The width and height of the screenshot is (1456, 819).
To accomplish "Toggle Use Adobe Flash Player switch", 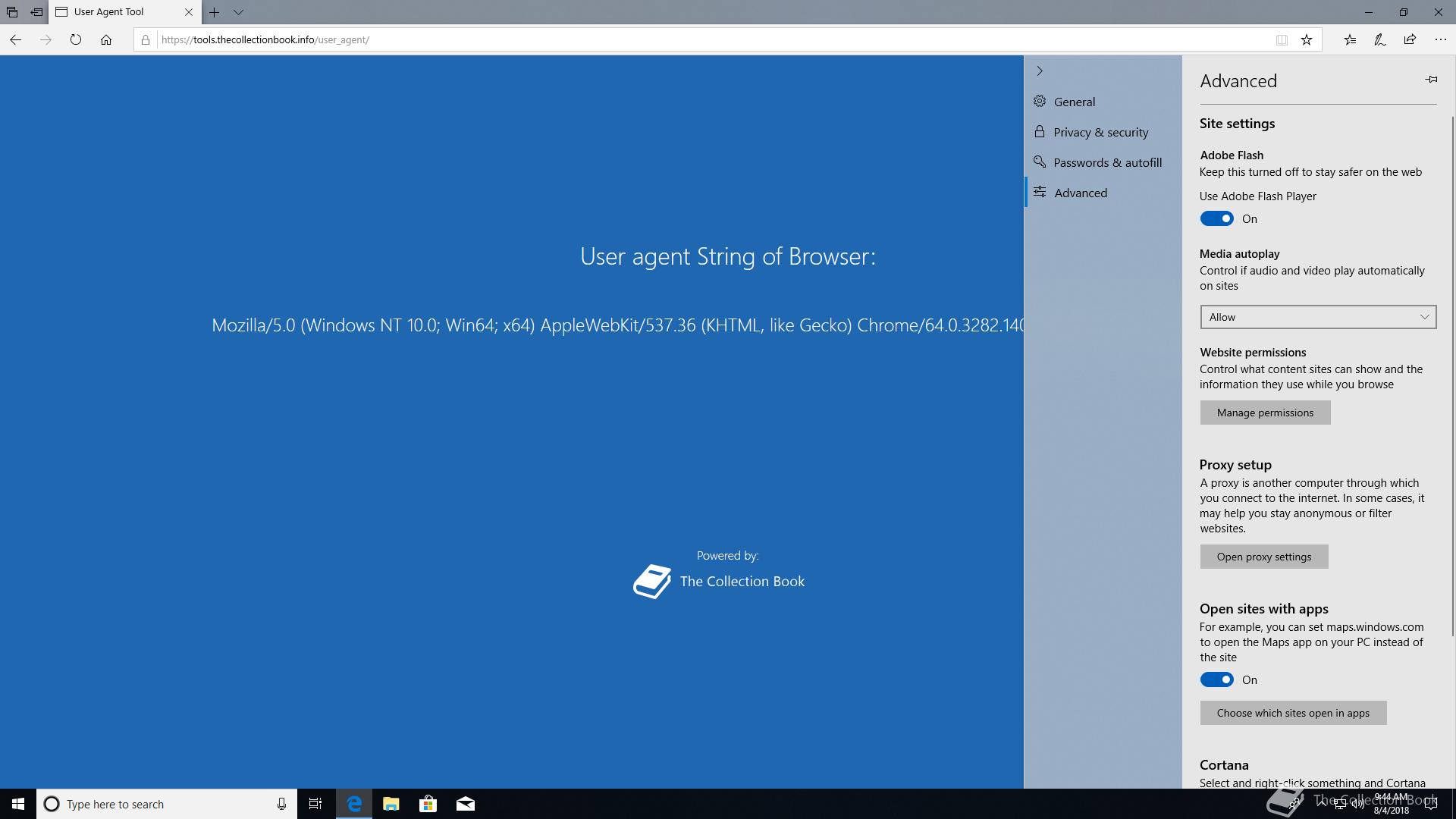I will [1217, 219].
